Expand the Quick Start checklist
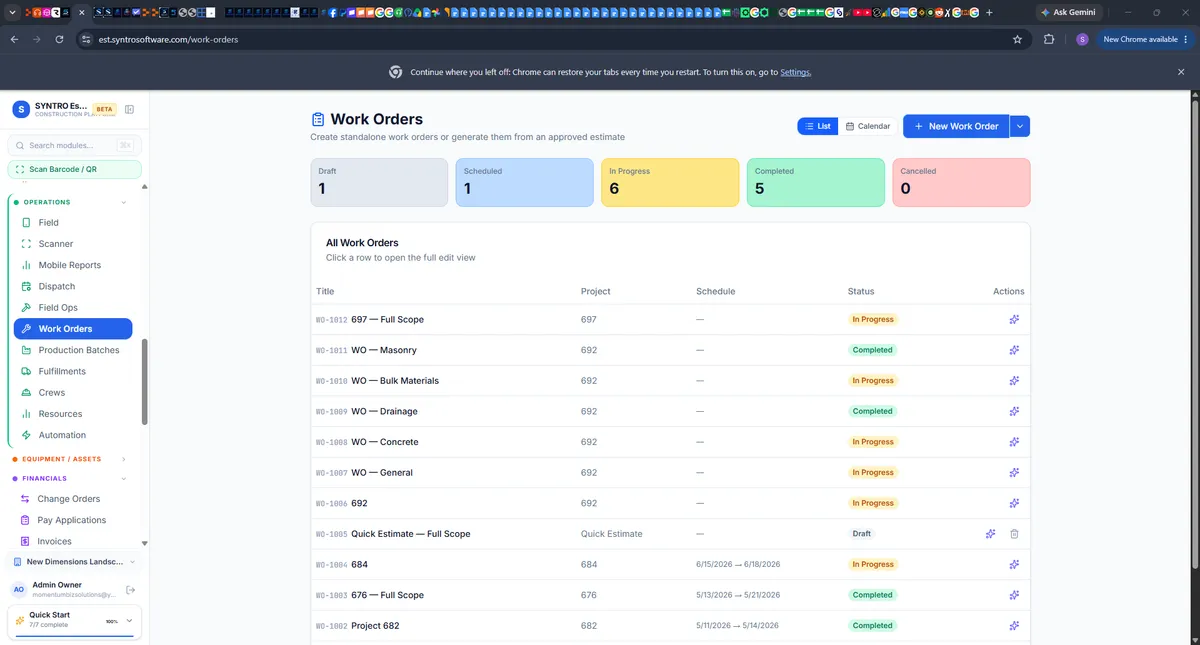 [x=128, y=621]
